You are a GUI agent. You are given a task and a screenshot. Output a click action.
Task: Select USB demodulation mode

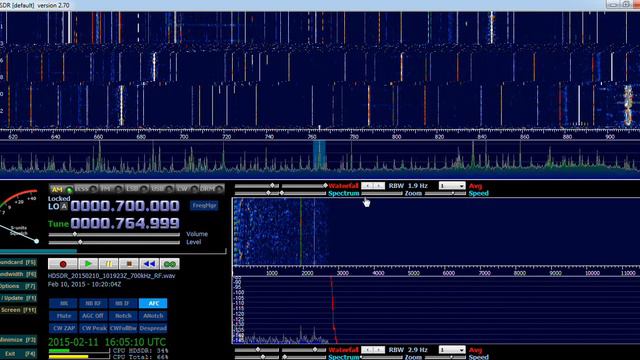162,189
